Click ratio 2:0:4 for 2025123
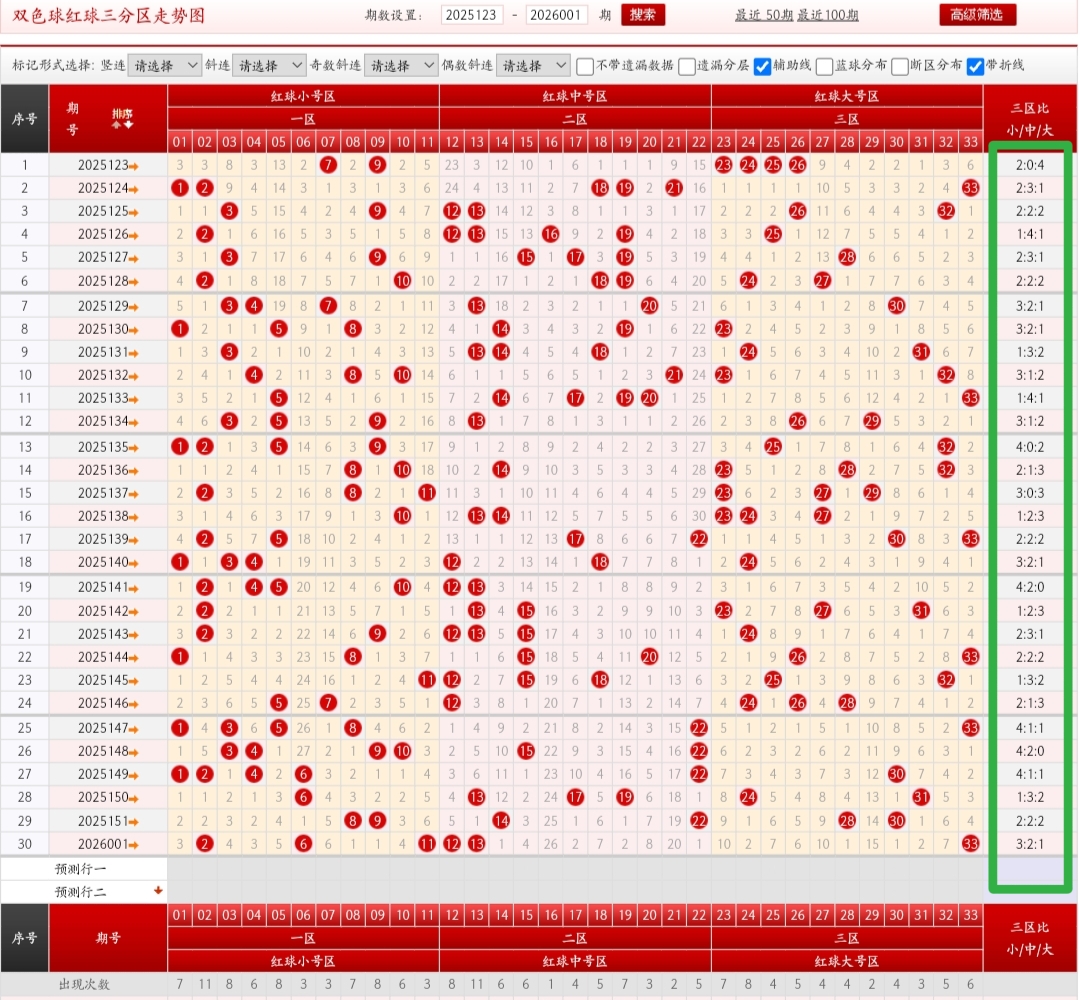 pyautogui.click(x=1030, y=165)
